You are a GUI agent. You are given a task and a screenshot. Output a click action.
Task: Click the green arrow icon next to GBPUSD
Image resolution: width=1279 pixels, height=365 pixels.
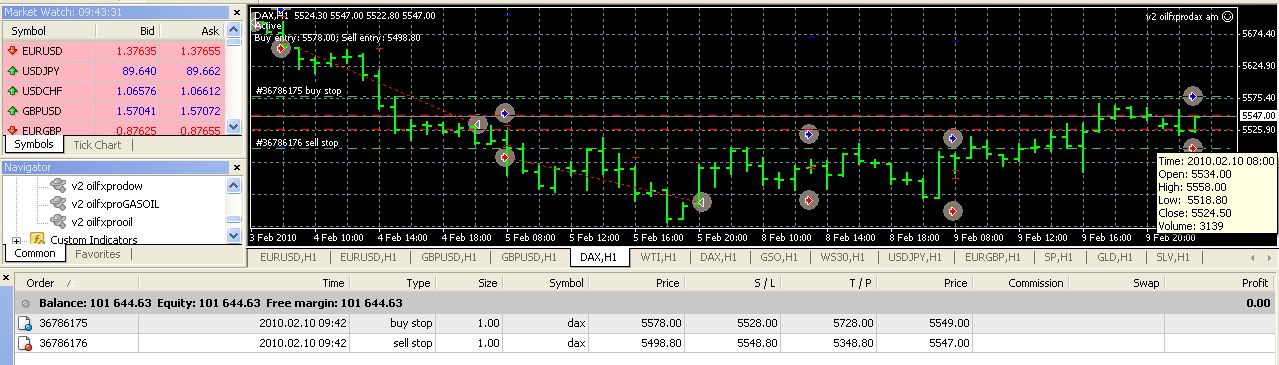tap(12, 111)
